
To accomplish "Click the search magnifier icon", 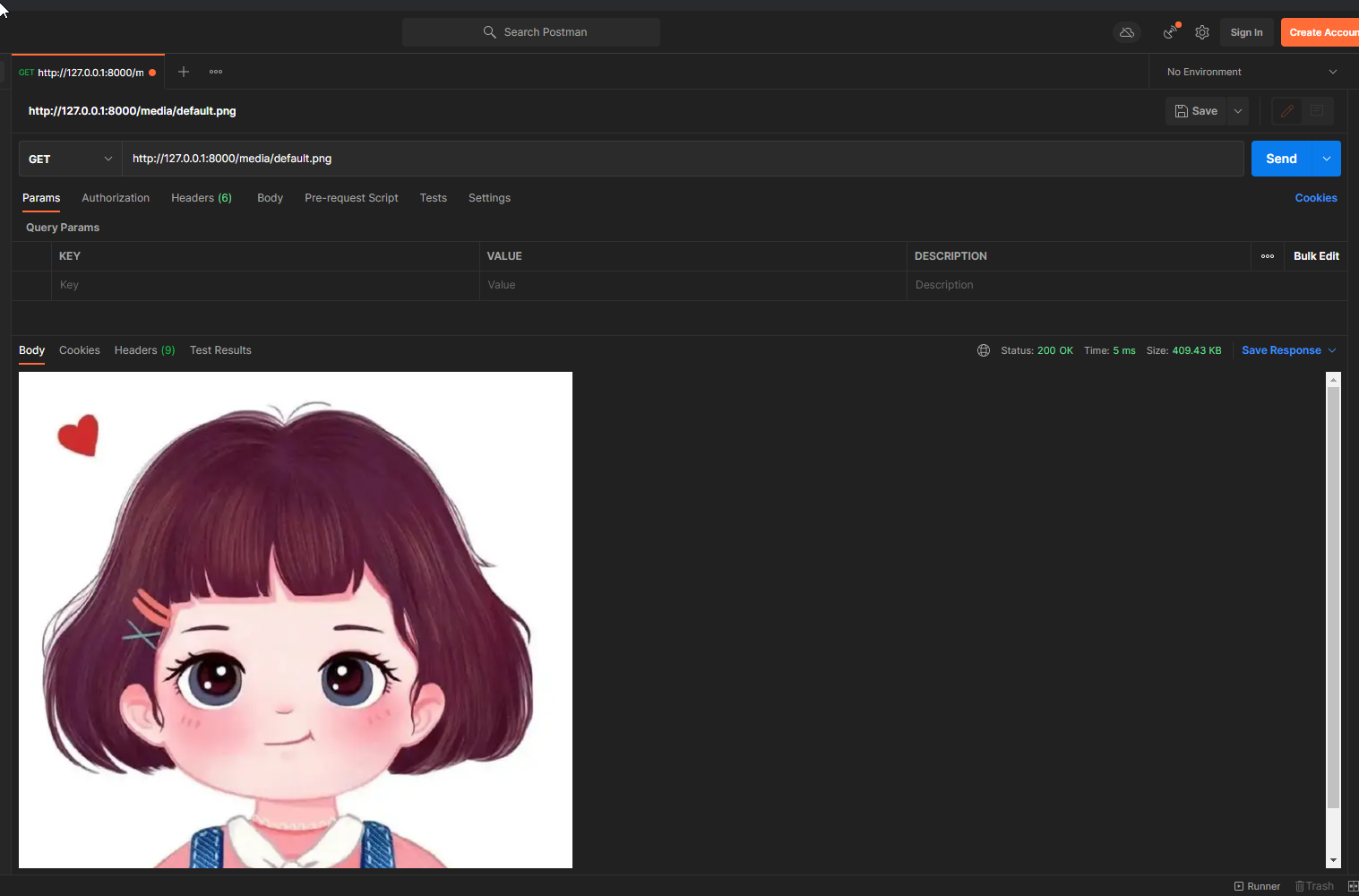I will [489, 32].
